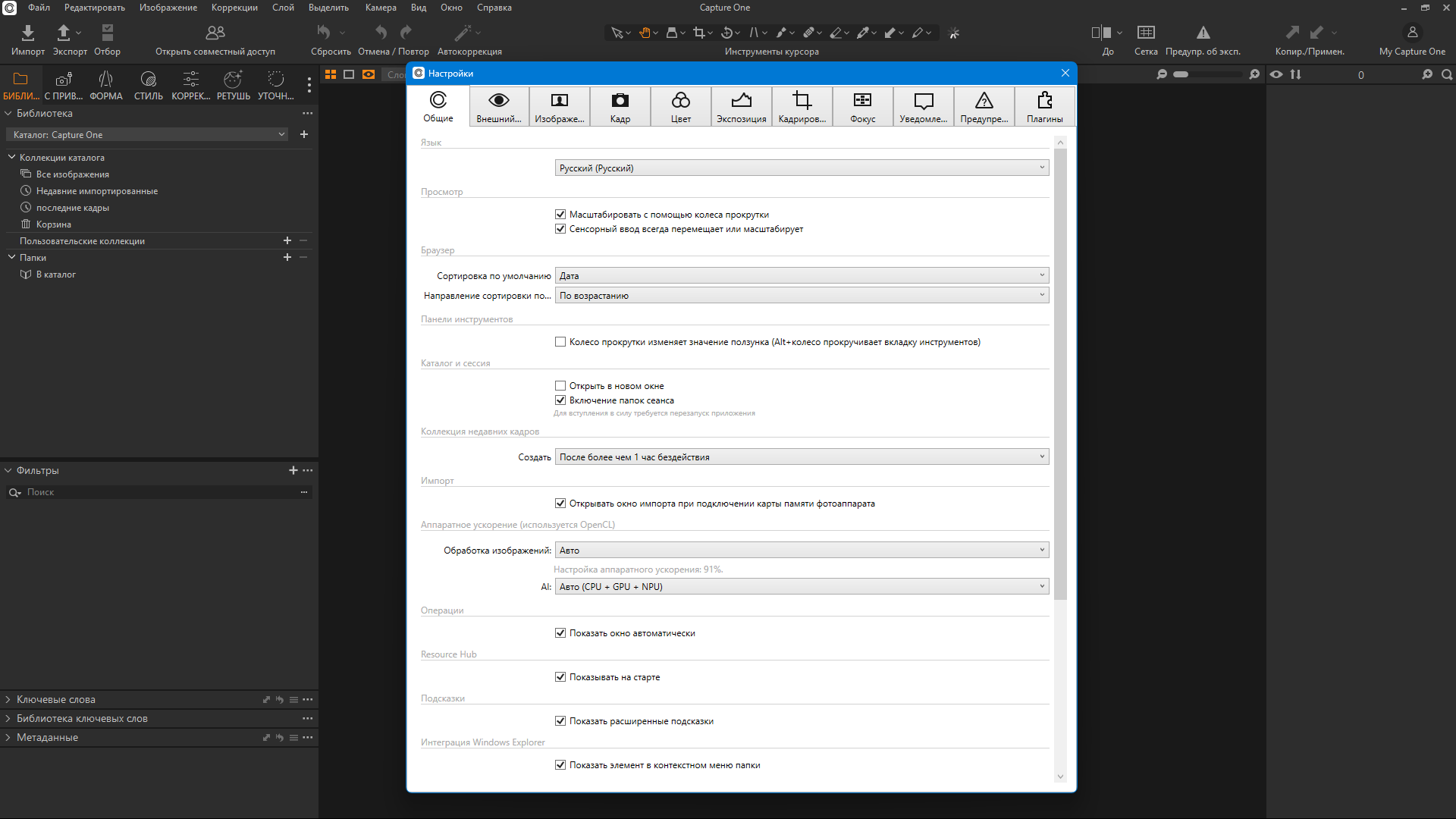Switch to the Экспозиция settings tab
1456x819 pixels.
click(742, 106)
